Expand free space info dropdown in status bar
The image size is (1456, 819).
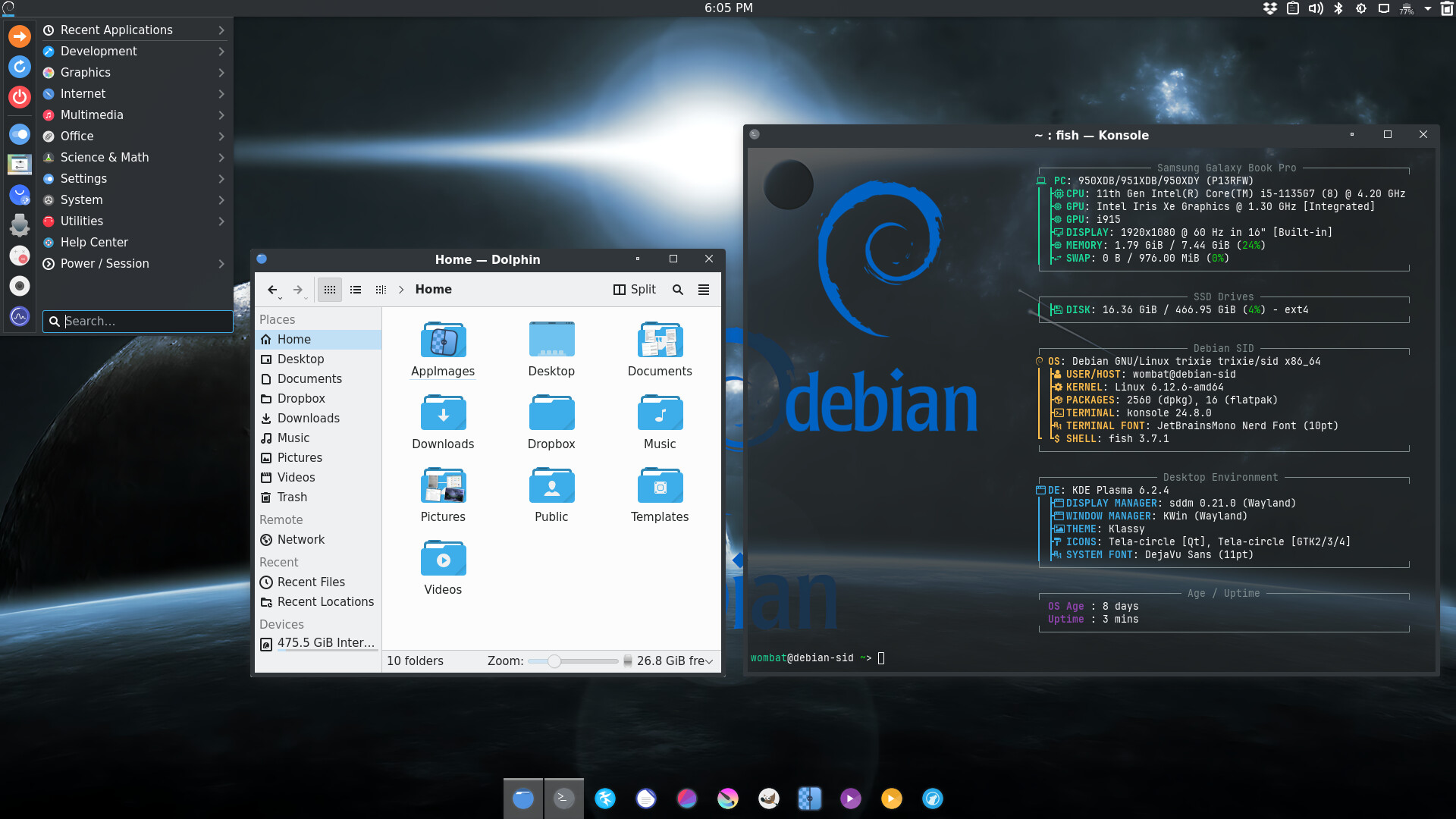click(x=709, y=661)
